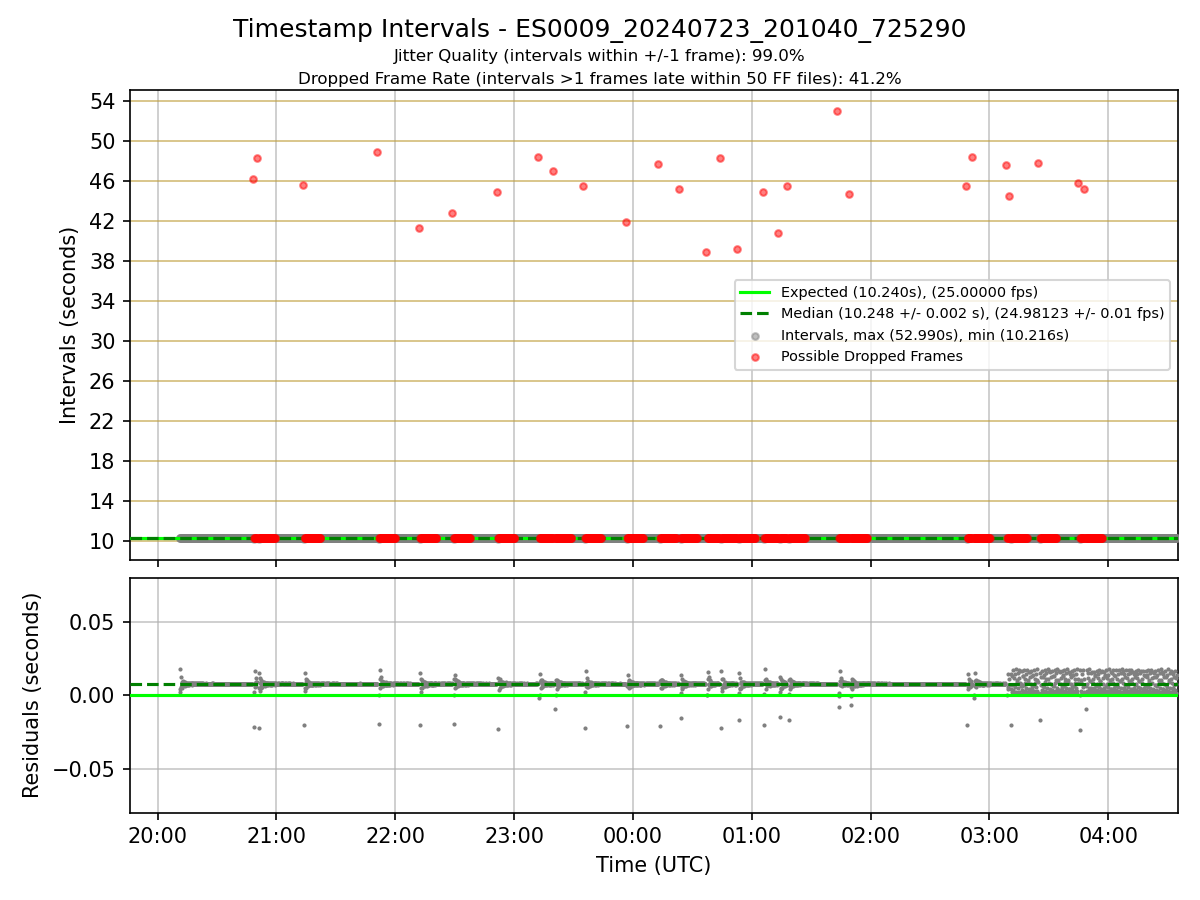
Task: Click x-axis tick label "21:00"
Action: point(277,837)
